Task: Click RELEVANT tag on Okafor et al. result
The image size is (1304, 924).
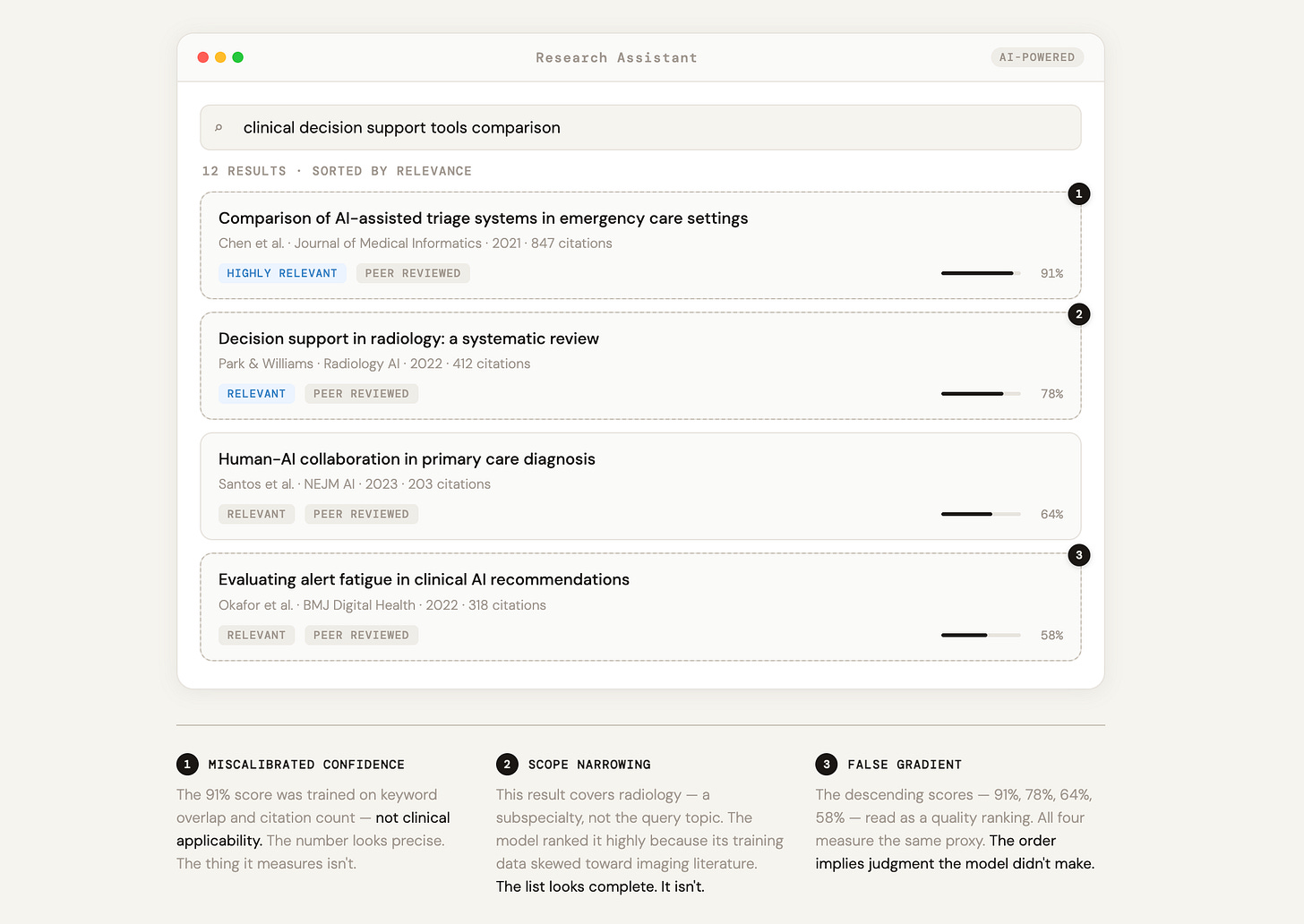Action: [256, 635]
